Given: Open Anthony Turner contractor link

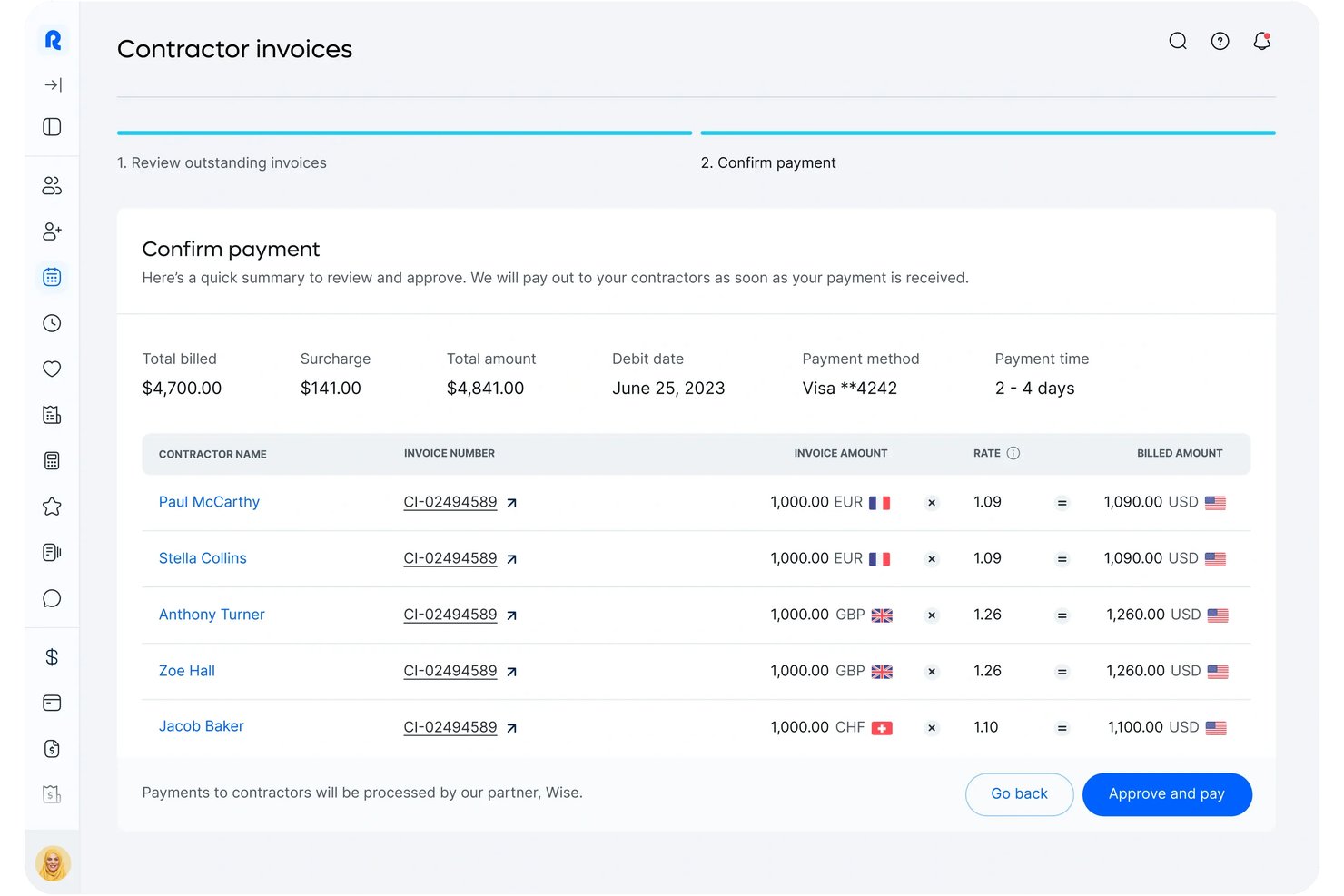Looking at the screenshot, I should point(212,615).
